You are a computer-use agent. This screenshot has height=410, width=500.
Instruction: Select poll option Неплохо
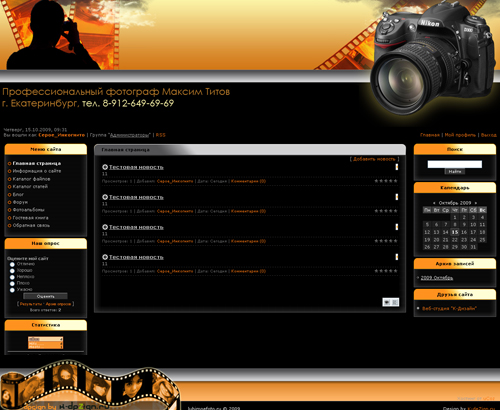[x=12, y=277]
